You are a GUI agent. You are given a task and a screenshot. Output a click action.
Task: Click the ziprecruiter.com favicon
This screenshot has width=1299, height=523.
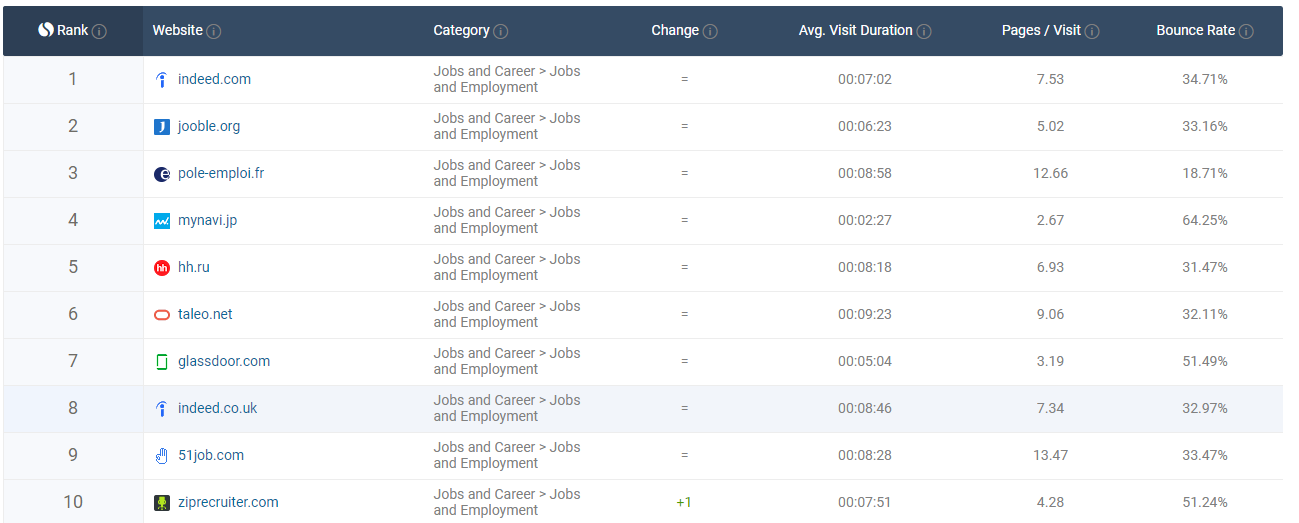tap(162, 503)
